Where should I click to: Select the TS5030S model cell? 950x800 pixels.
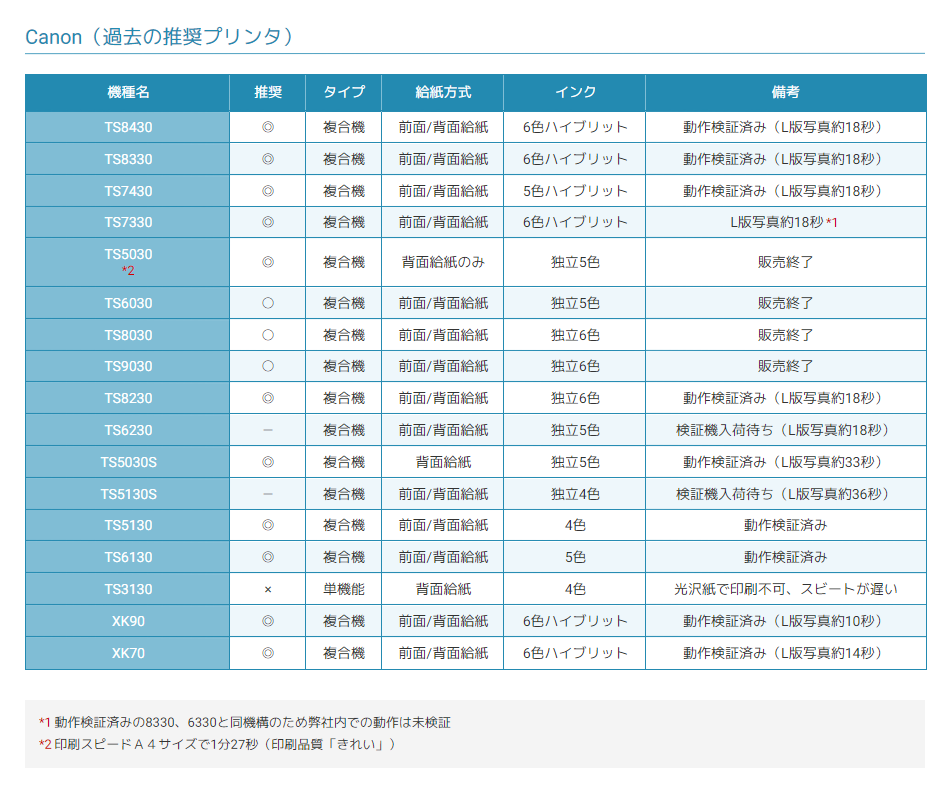pos(128,462)
